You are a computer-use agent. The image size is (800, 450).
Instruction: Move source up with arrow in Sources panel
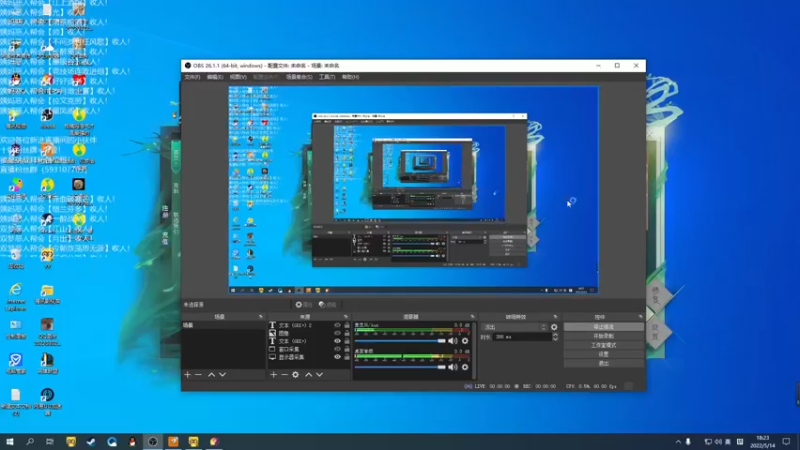tap(309, 374)
